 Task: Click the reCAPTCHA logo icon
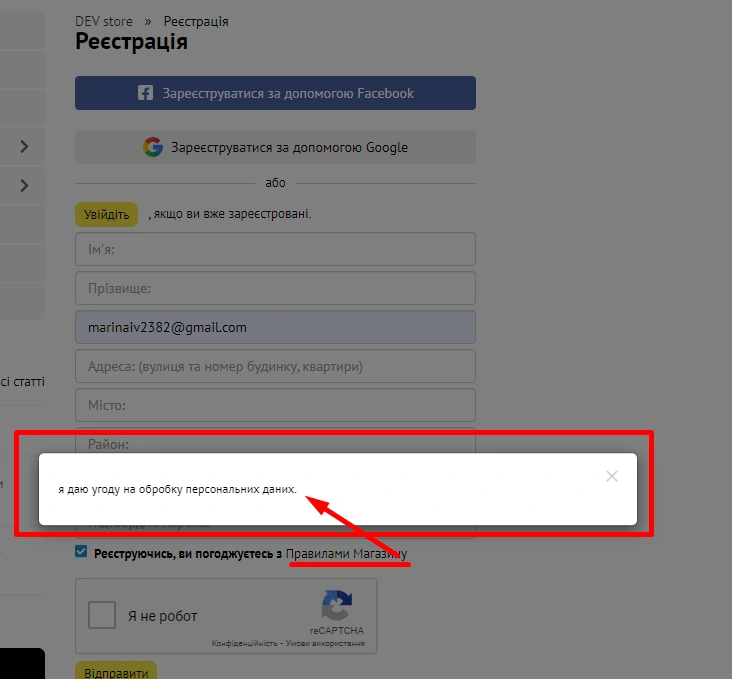coord(336,607)
